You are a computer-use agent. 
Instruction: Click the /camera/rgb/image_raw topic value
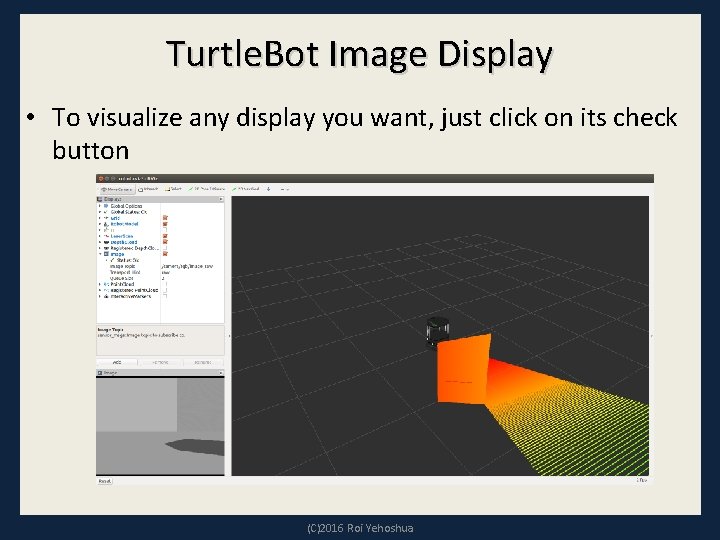point(187,266)
